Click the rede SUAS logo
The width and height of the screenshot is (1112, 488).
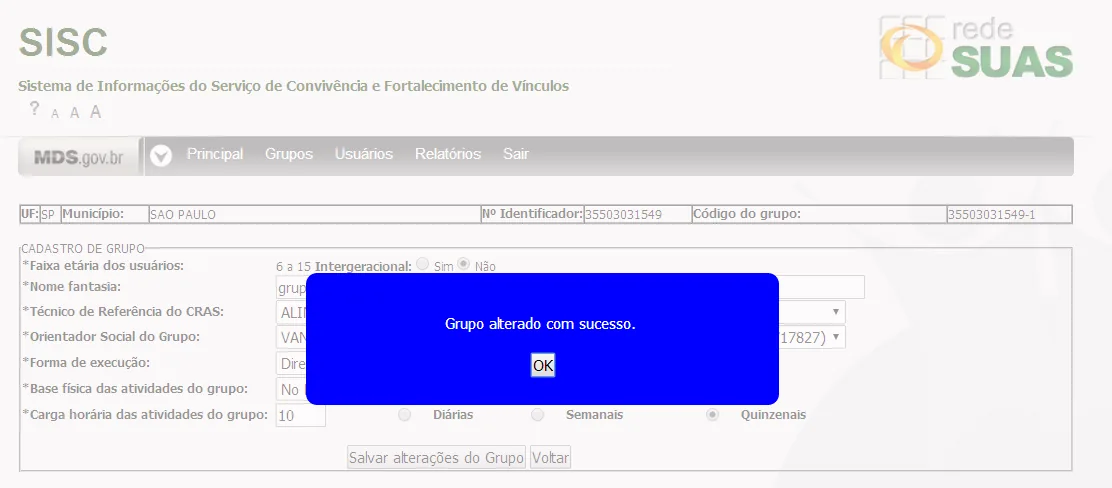976,48
